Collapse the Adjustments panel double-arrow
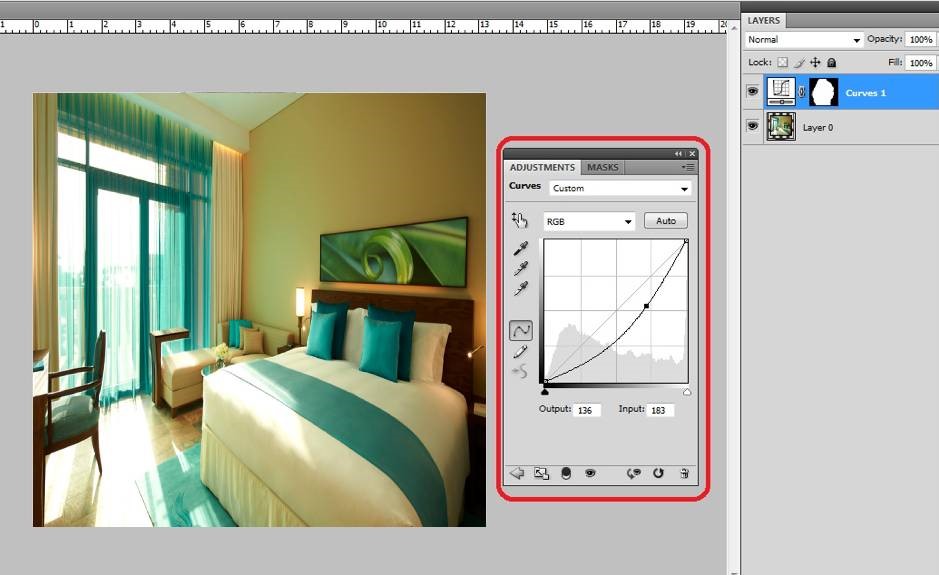The height and width of the screenshot is (575, 939). tap(678, 154)
